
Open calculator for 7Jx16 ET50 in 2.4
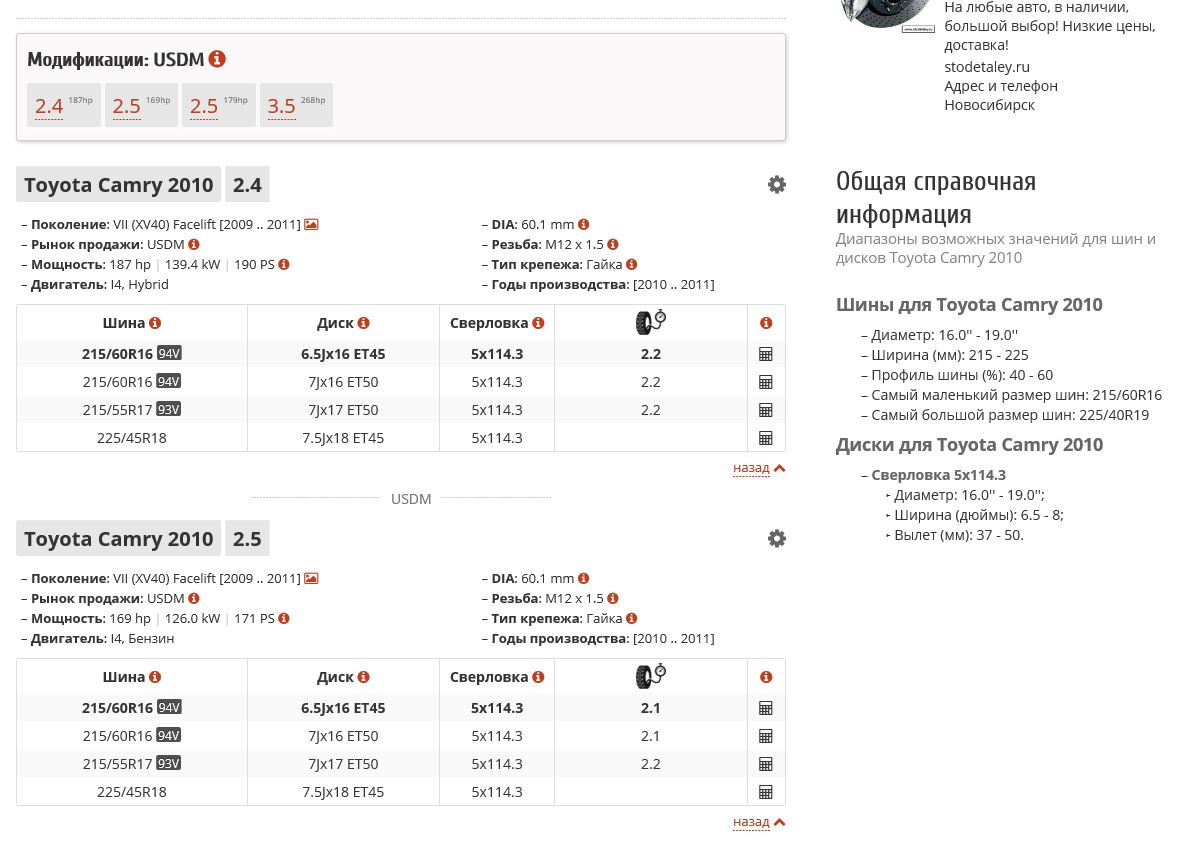point(765,382)
